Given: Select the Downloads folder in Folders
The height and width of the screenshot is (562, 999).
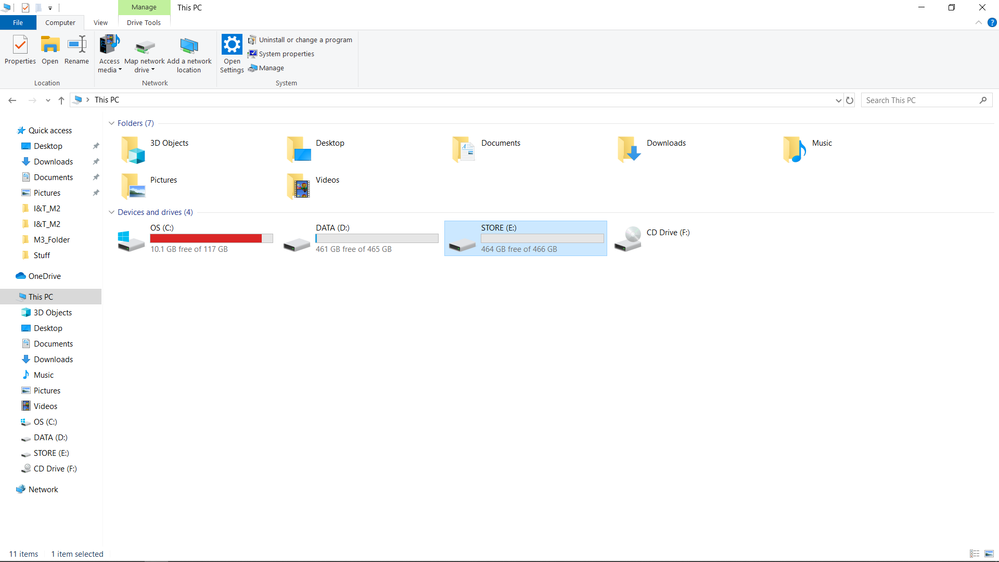Looking at the screenshot, I should 652,149.
